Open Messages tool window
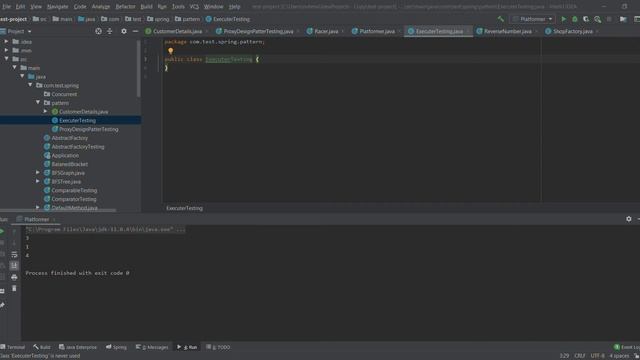 (152, 347)
